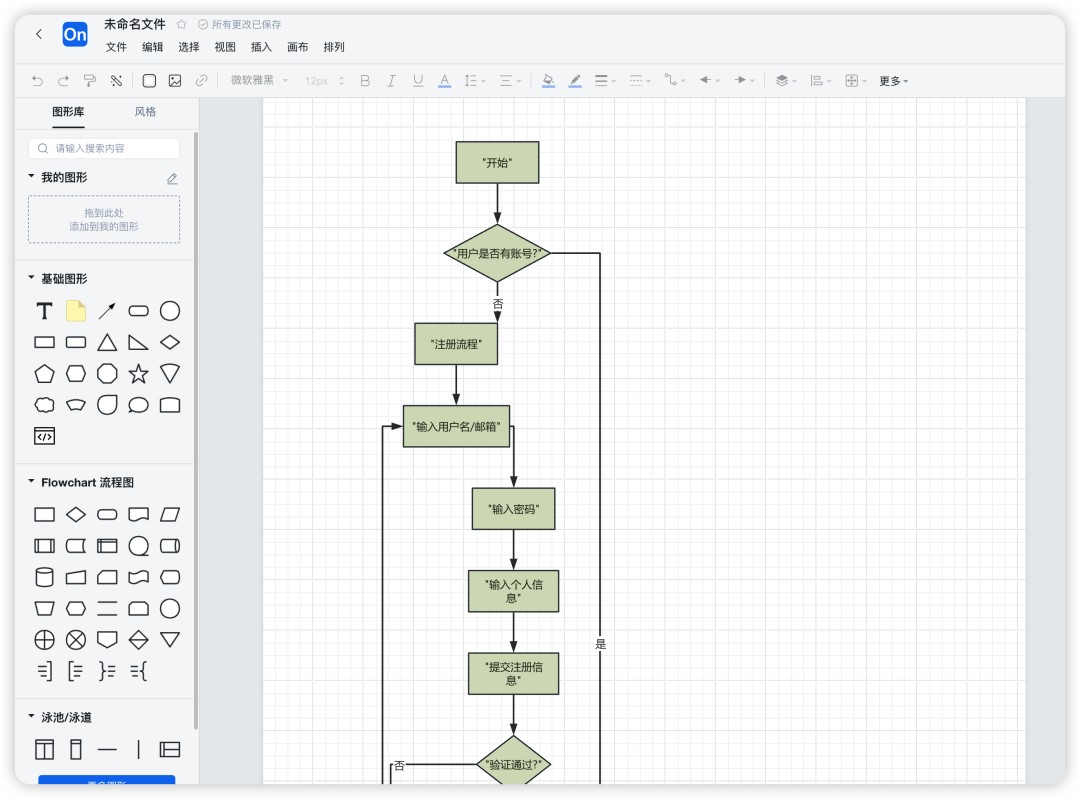Image resolution: width=1080 pixels, height=799 pixels.
Task: Open the line color pen
Action: coord(575,81)
